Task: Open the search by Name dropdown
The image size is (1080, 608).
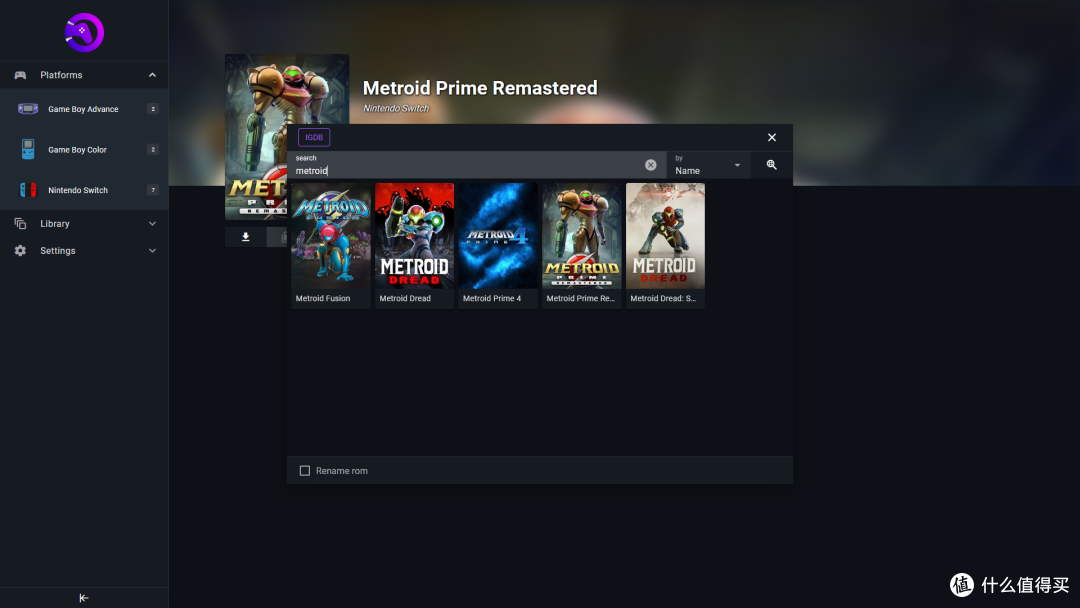Action: (x=708, y=166)
